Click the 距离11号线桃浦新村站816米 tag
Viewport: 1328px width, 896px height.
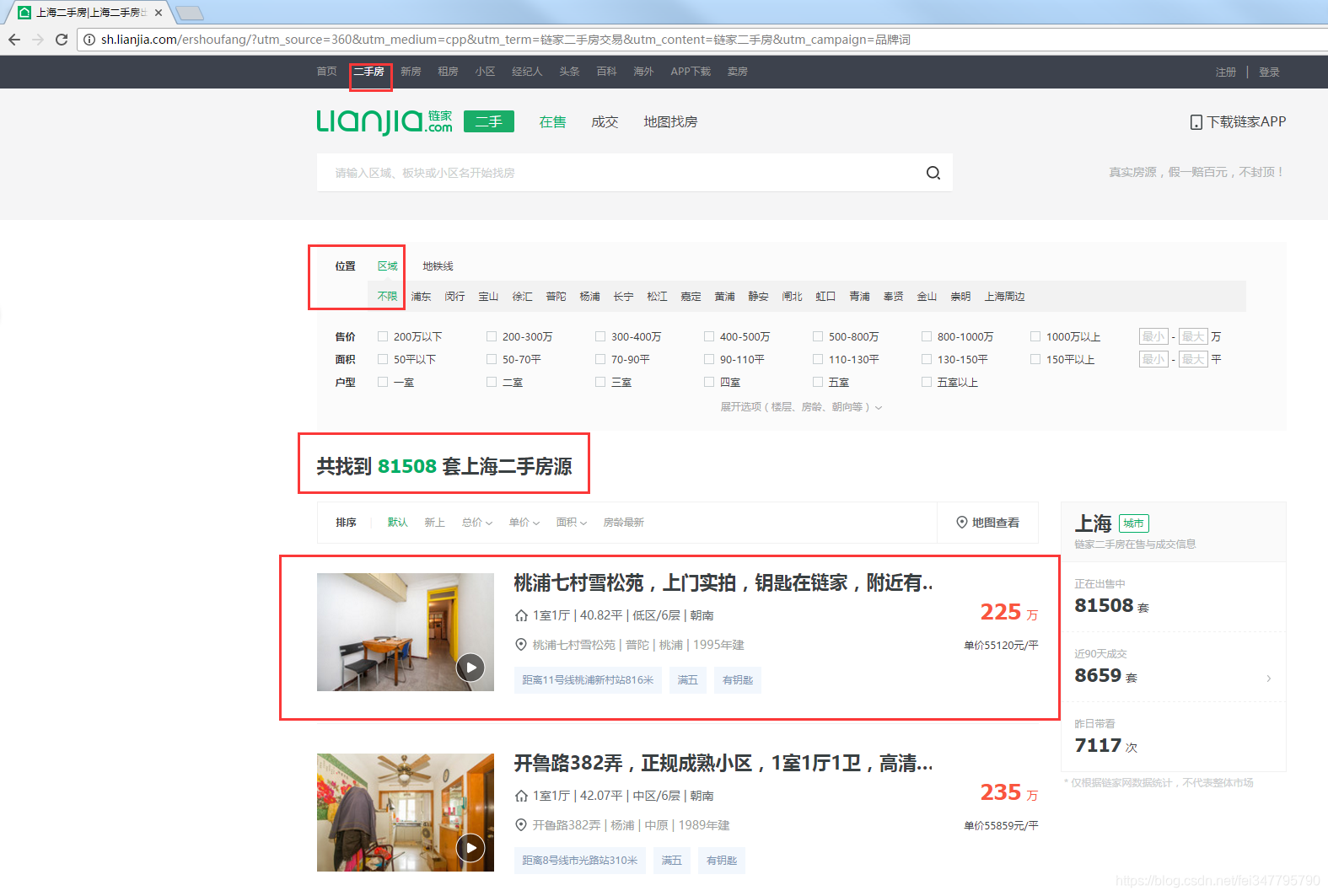(588, 680)
